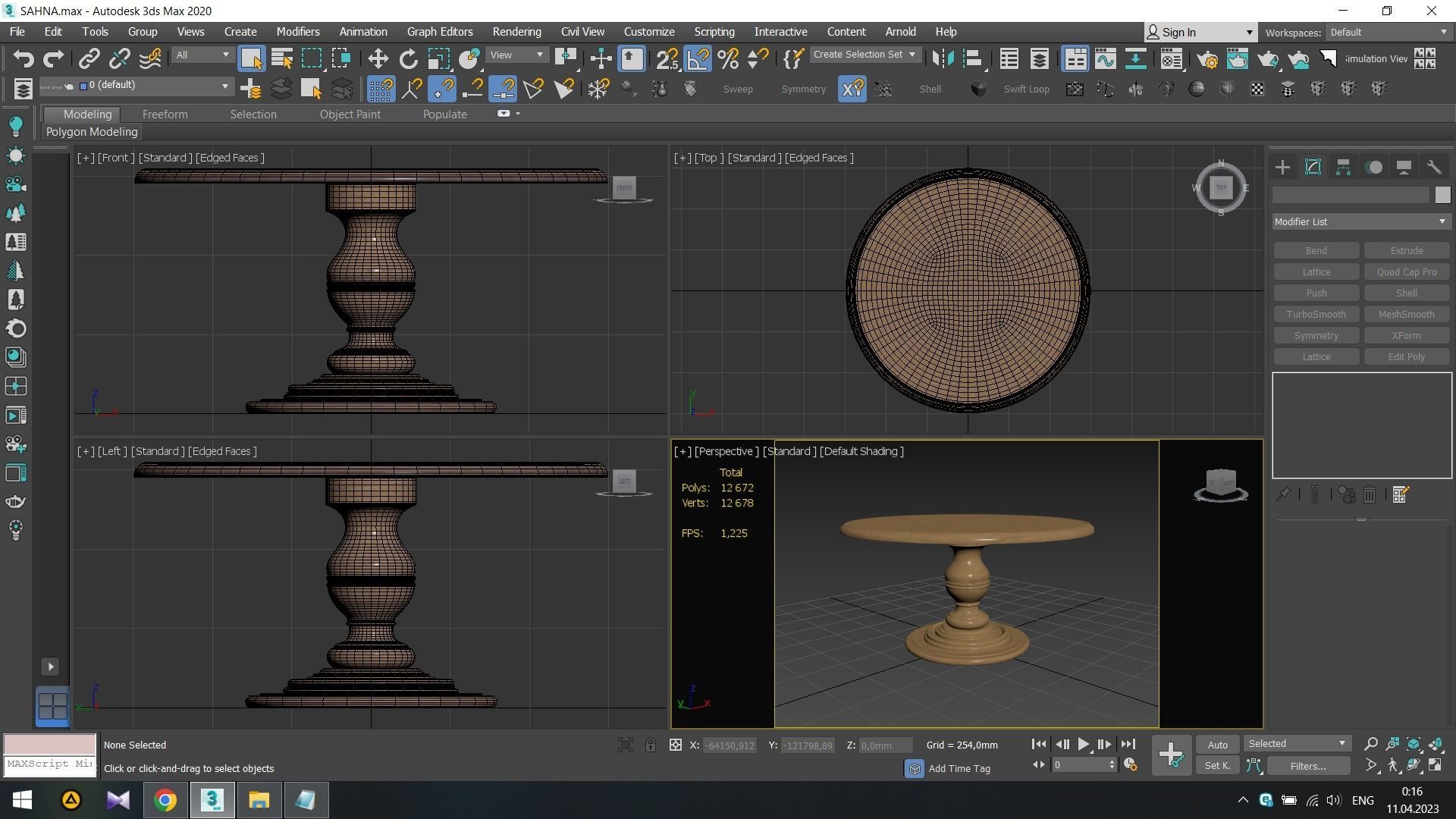
Task: Click the MAXScript listener pink field
Action: click(50, 744)
